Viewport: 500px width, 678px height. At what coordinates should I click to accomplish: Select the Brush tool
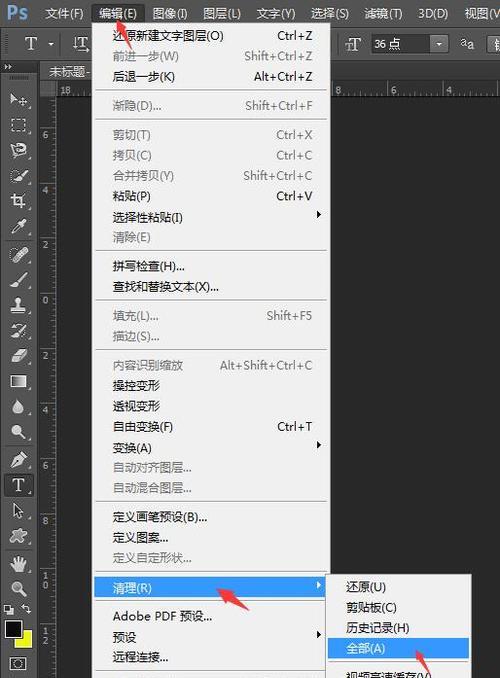18,280
